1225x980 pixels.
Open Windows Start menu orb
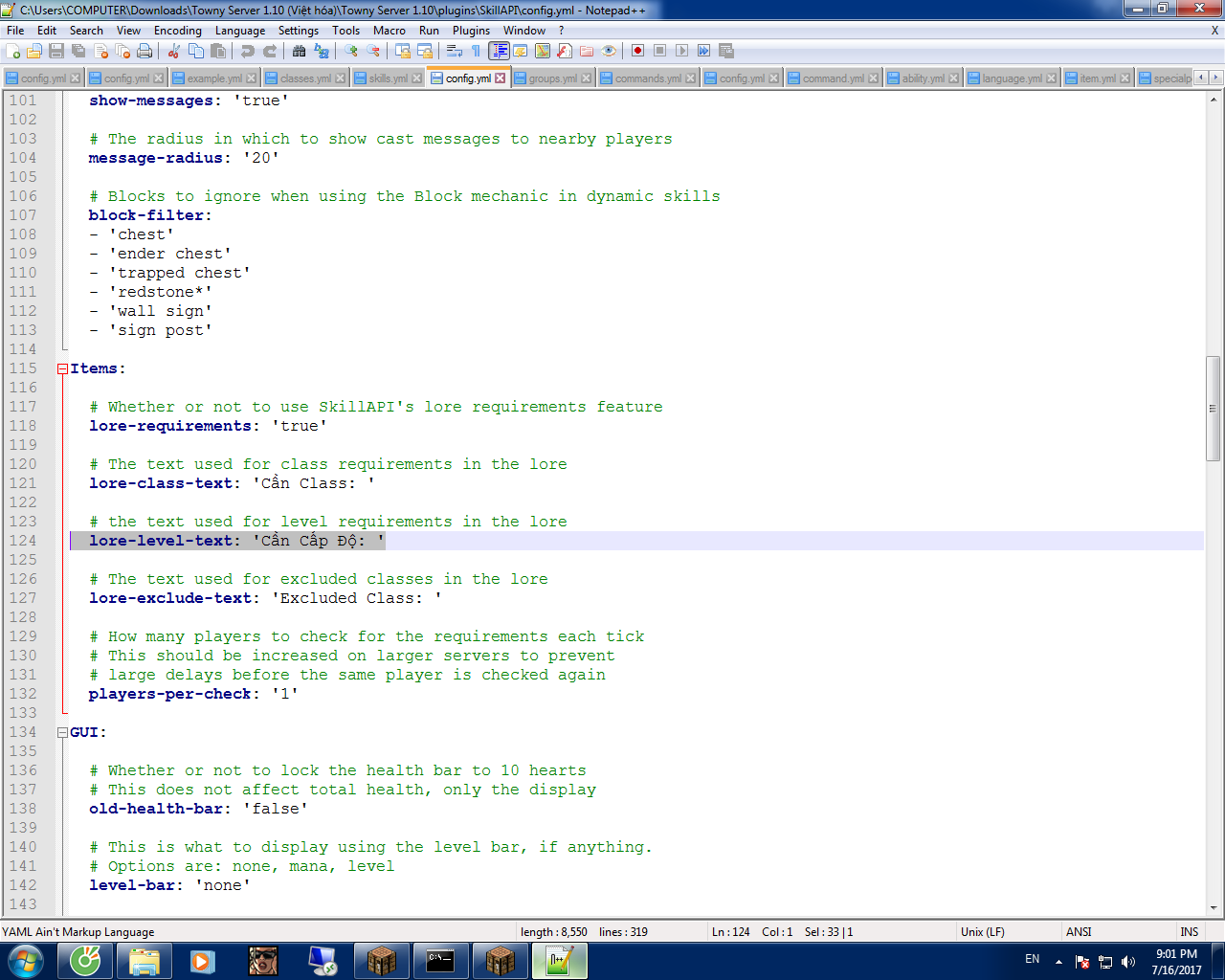(x=25, y=960)
